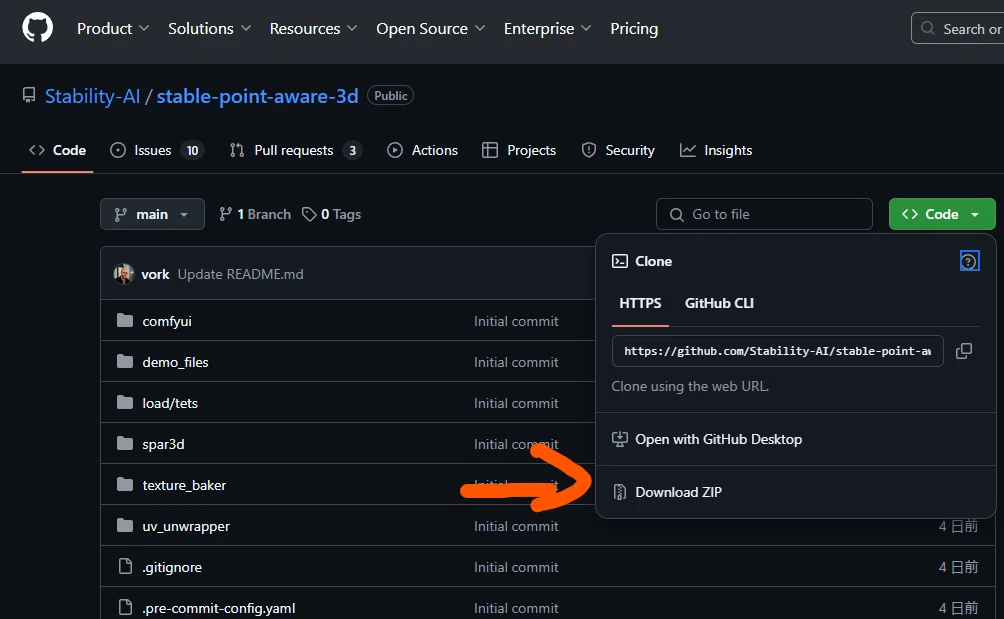1004x619 pixels.
Task: Click the repository icon beside Stability-AI
Action: tap(29, 95)
